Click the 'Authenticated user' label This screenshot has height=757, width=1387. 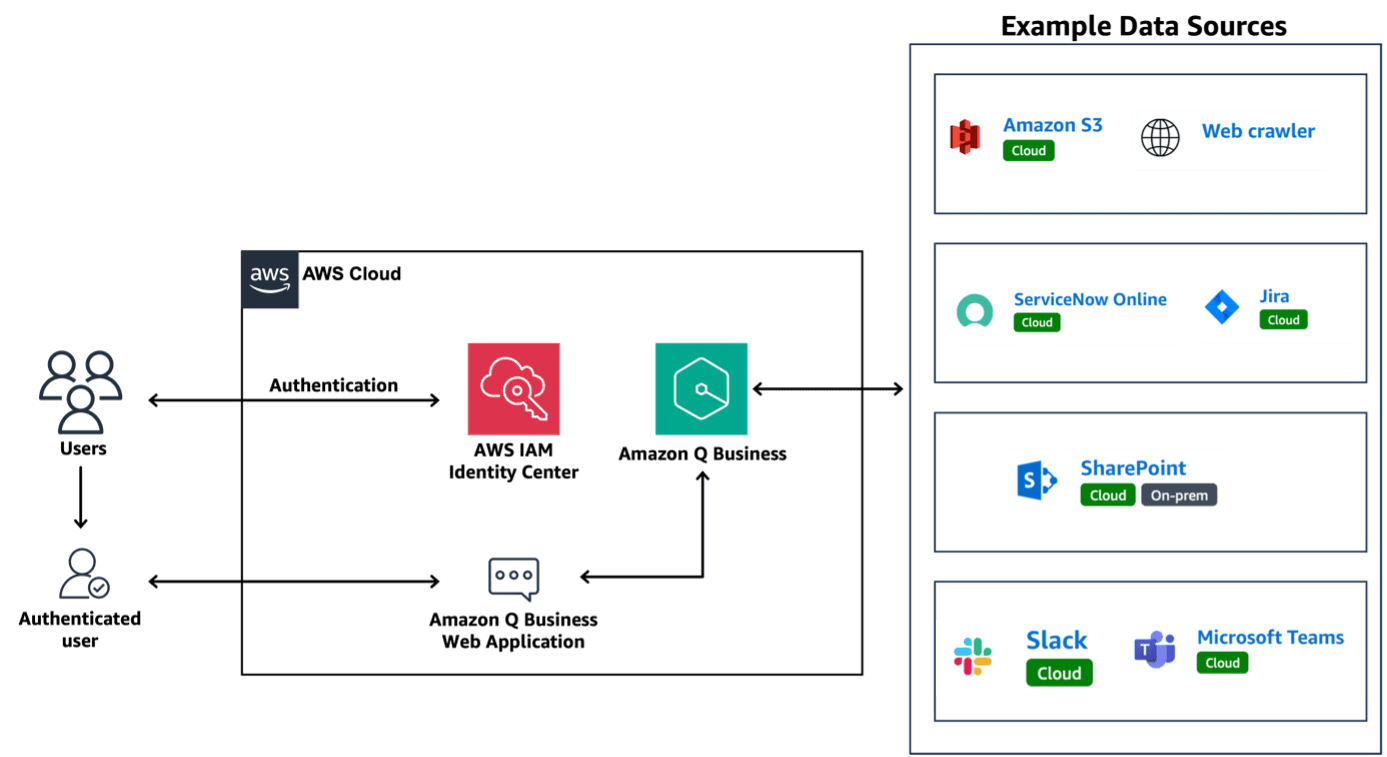[80, 629]
